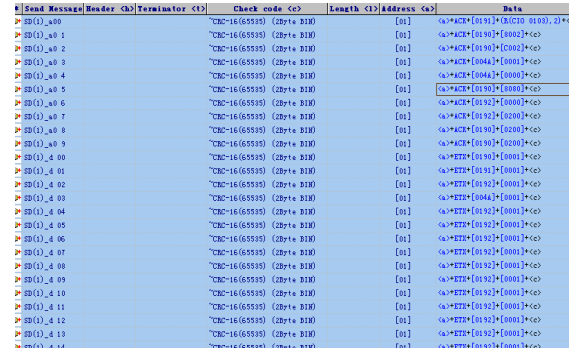Click the highlighted data cell with [8080]

(x=503, y=89)
